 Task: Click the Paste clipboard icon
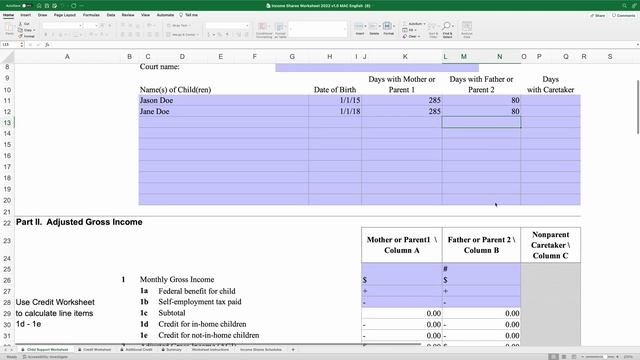[x=9, y=28]
